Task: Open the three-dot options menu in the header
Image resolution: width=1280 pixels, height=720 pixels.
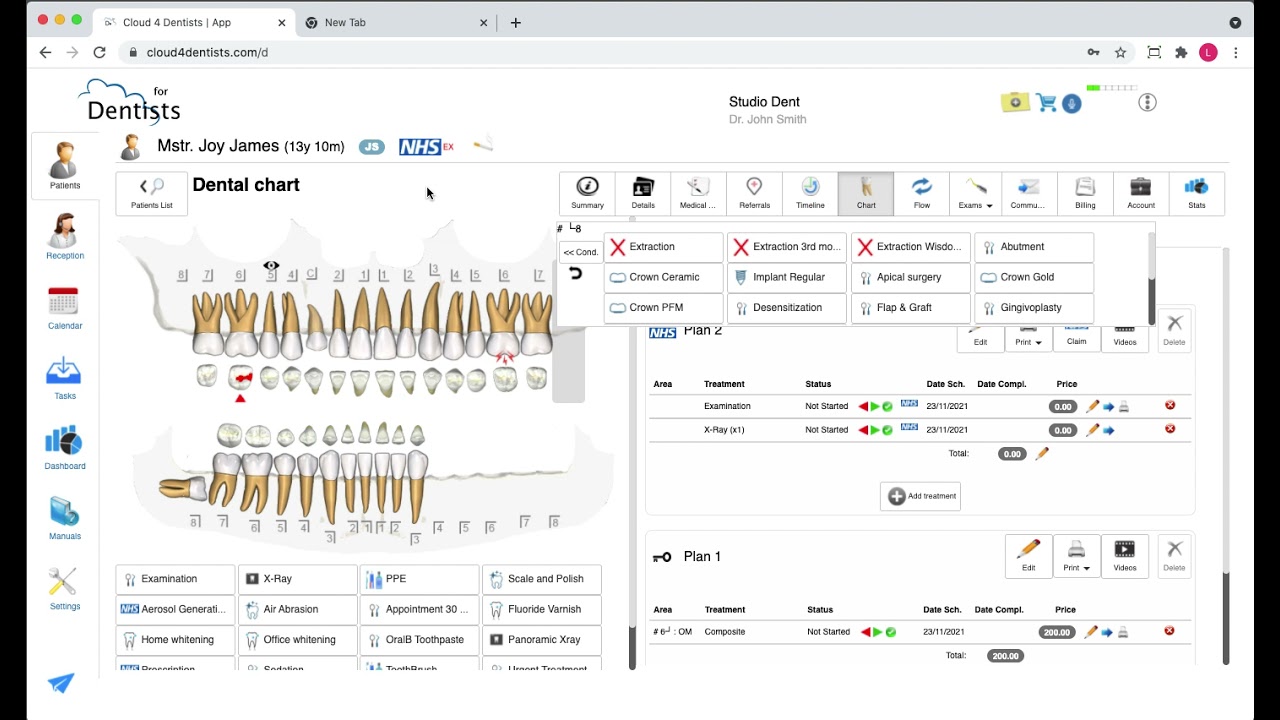Action: (x=1147, y=102)
